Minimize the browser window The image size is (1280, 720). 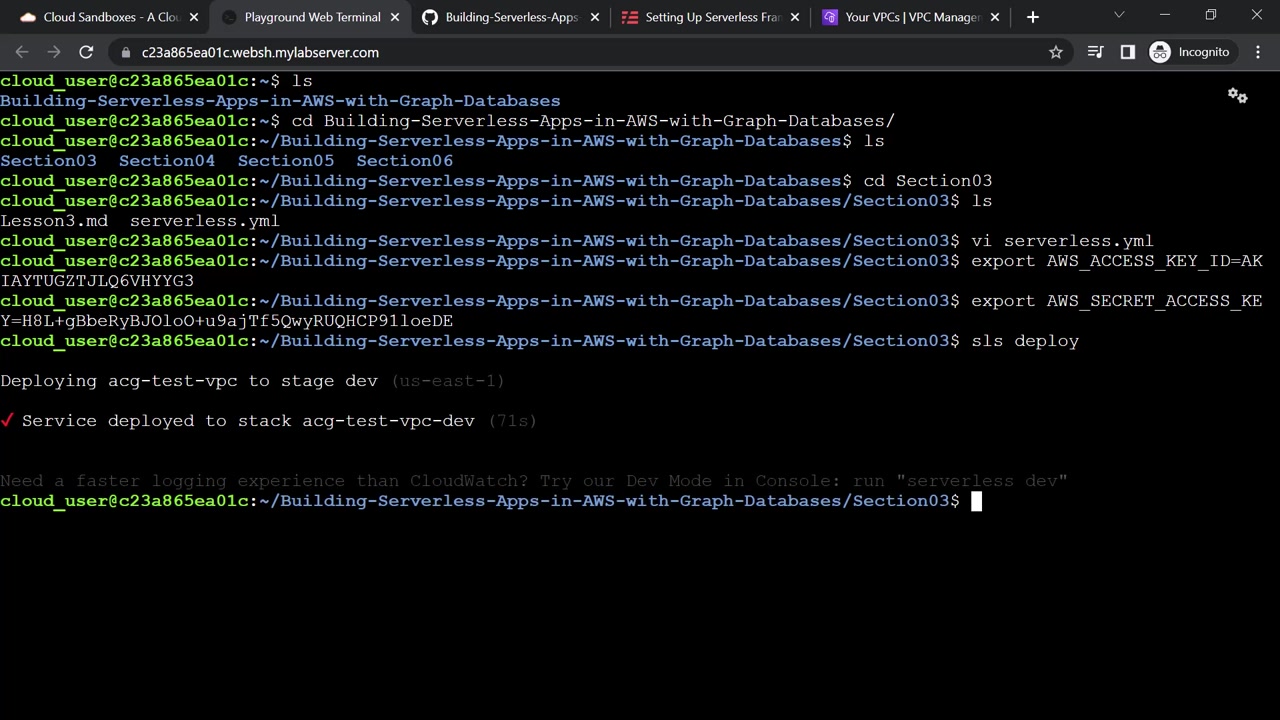click(1165, 15)
